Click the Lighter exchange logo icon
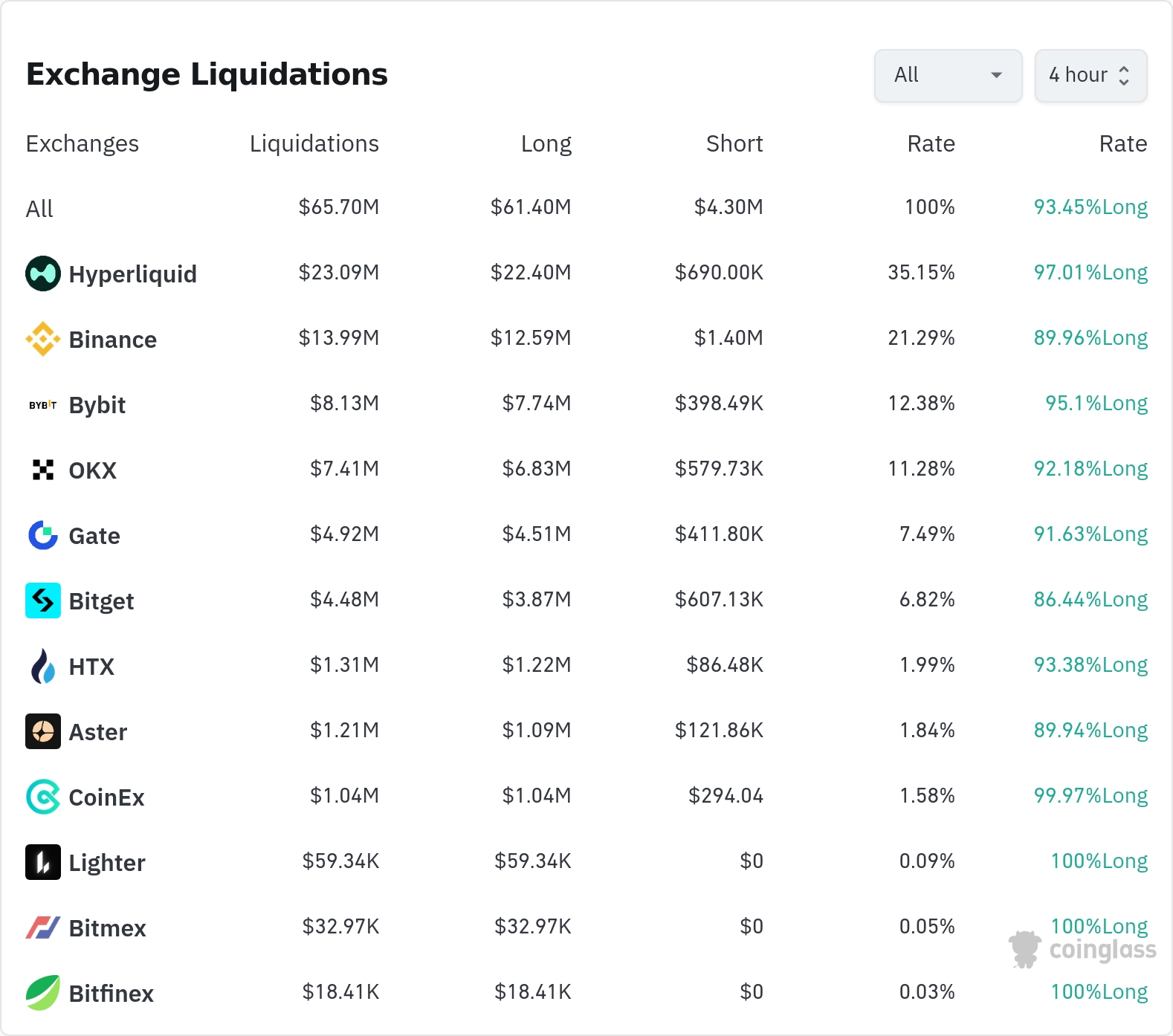This screenshot has width=1173, height=1036. click(x=43, y=862)
